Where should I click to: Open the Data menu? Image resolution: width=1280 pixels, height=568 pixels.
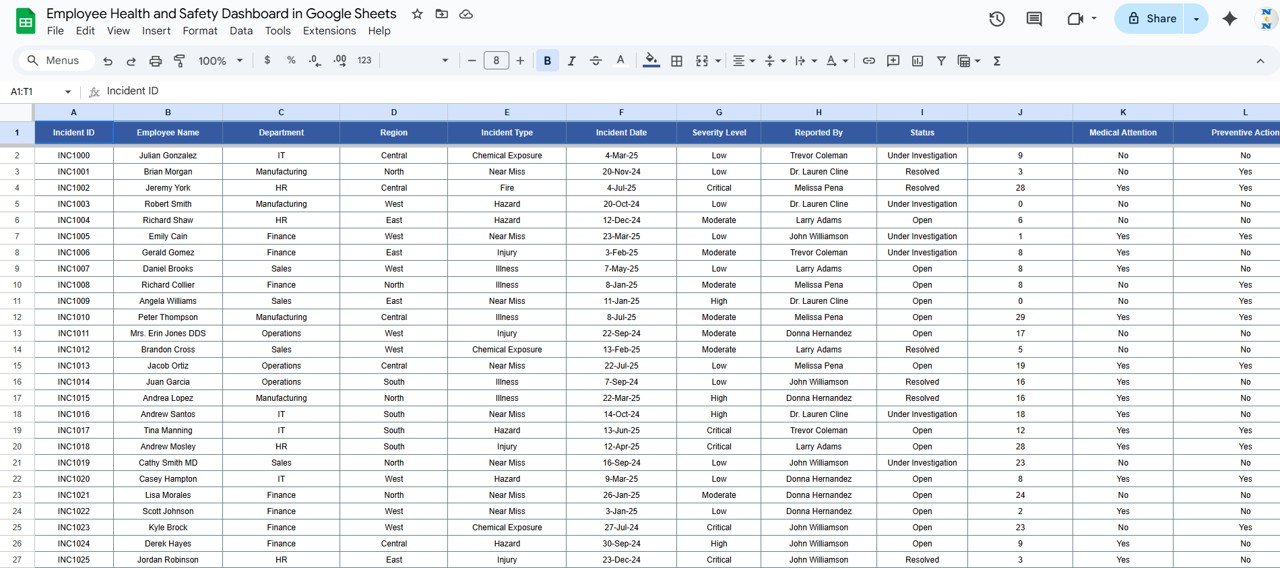[241, 31]
